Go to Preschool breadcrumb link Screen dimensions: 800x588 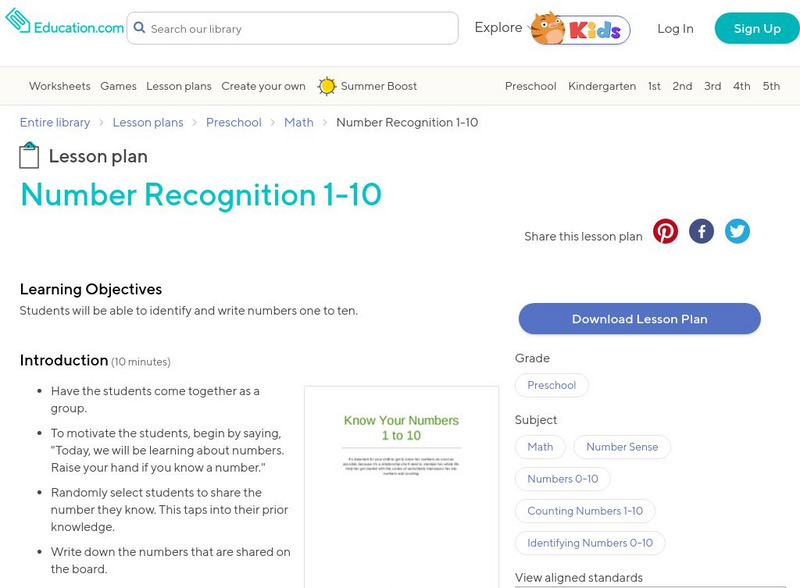click(234, 122)
